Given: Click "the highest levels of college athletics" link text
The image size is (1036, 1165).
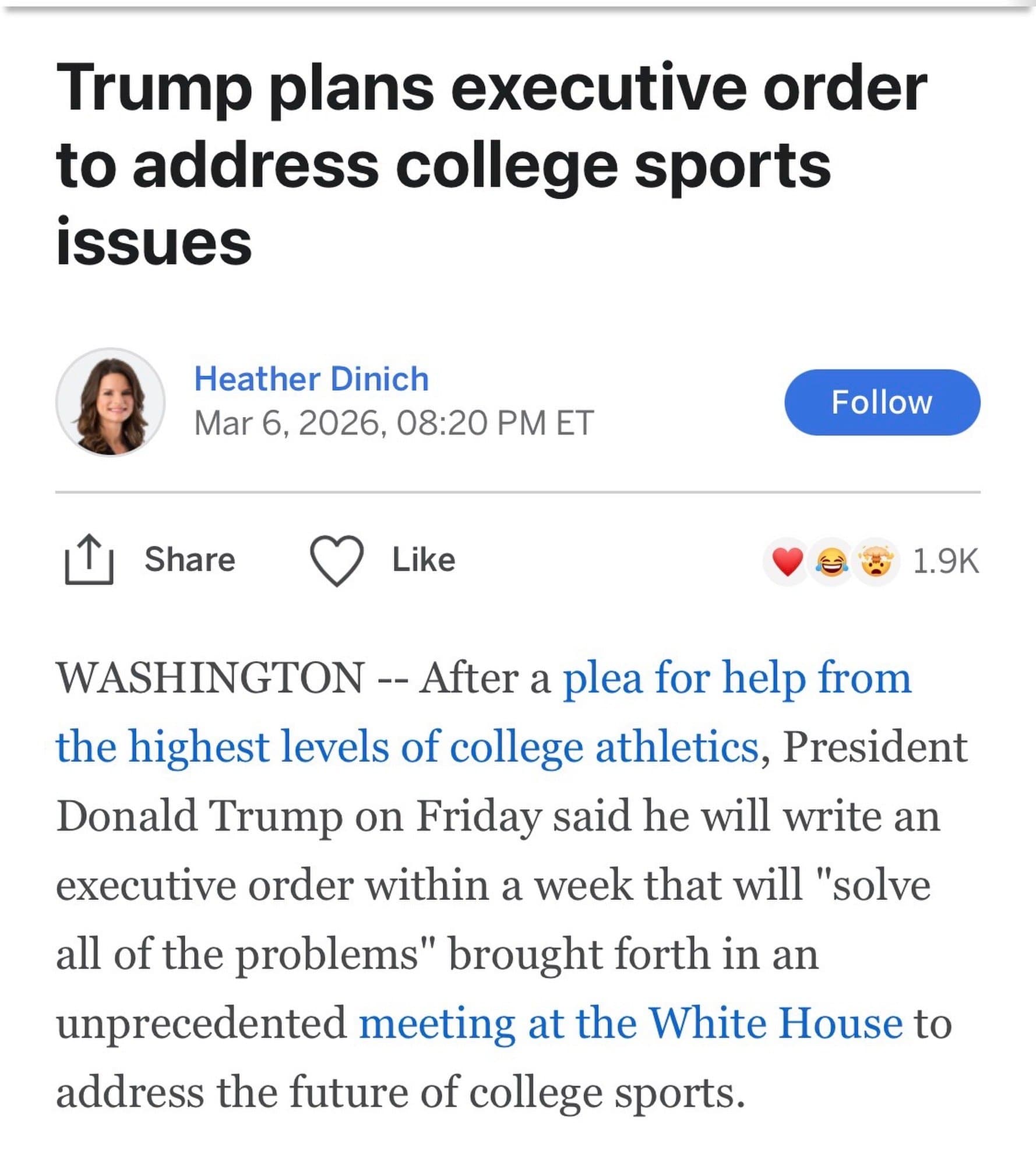Looking at the screenshot, I should click(407, 747).
